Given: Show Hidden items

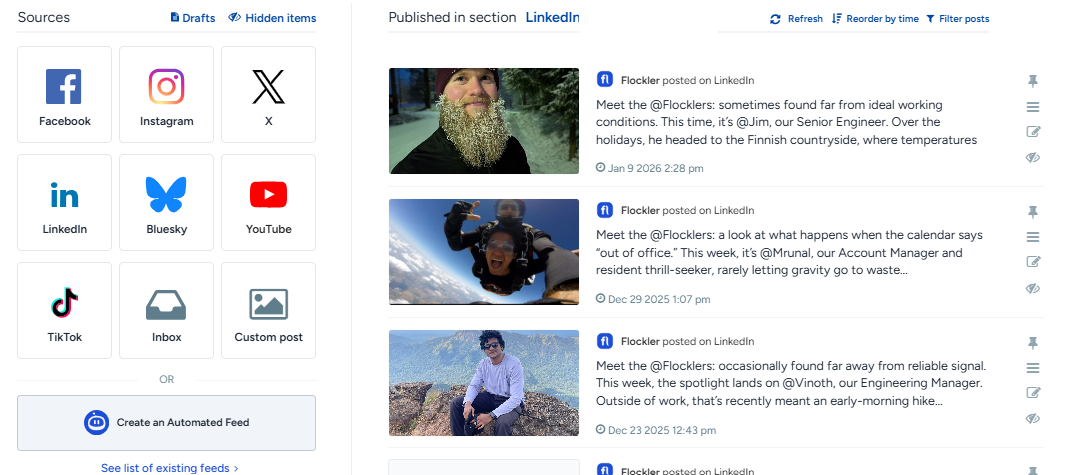Looking at the screenshot, I should [x=272, y=18].
